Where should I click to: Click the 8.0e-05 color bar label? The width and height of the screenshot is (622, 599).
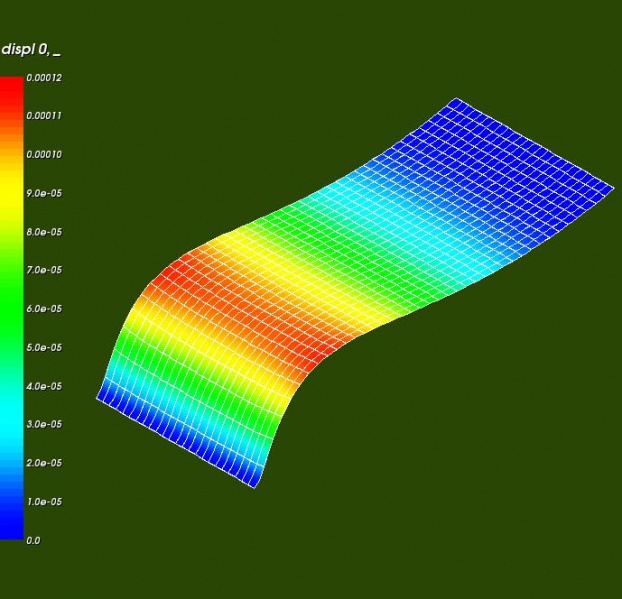[44, 232]
